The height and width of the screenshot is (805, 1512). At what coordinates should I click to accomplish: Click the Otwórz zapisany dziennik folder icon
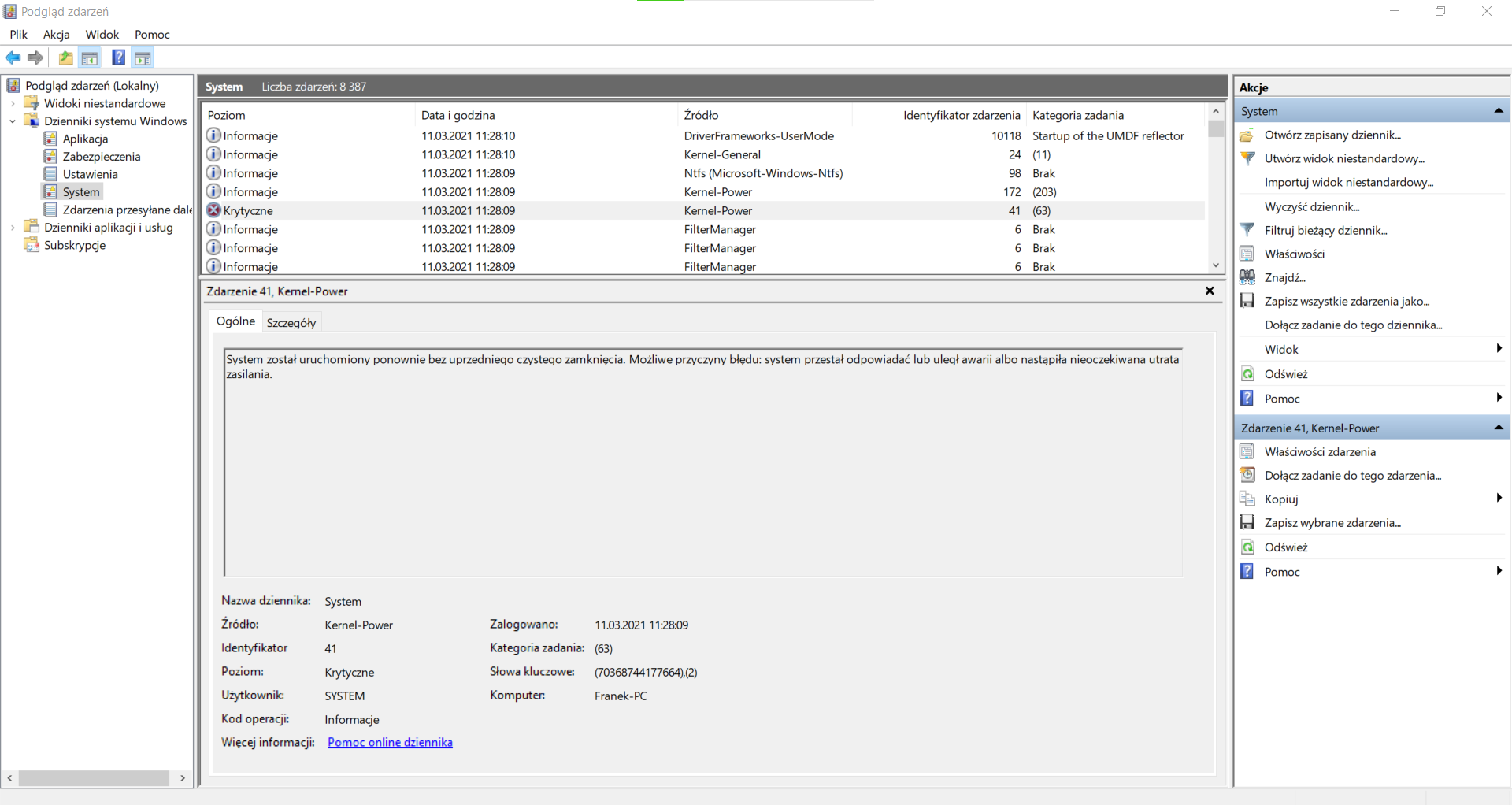tap(1247, 135)
